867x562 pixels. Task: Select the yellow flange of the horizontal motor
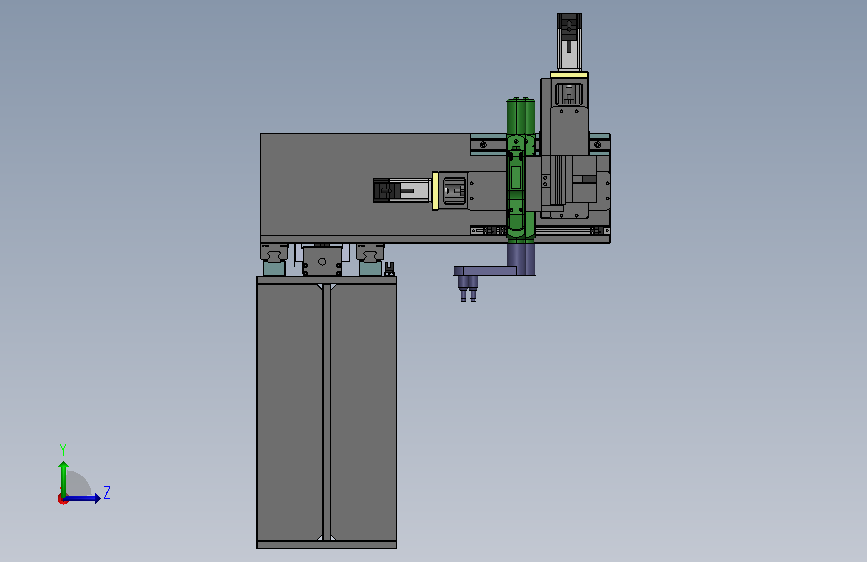click(435, 191)
